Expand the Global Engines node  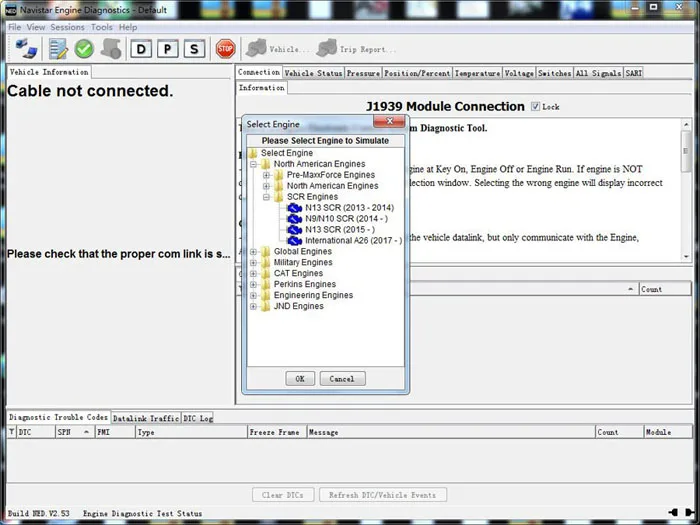[x=254, y=252]
